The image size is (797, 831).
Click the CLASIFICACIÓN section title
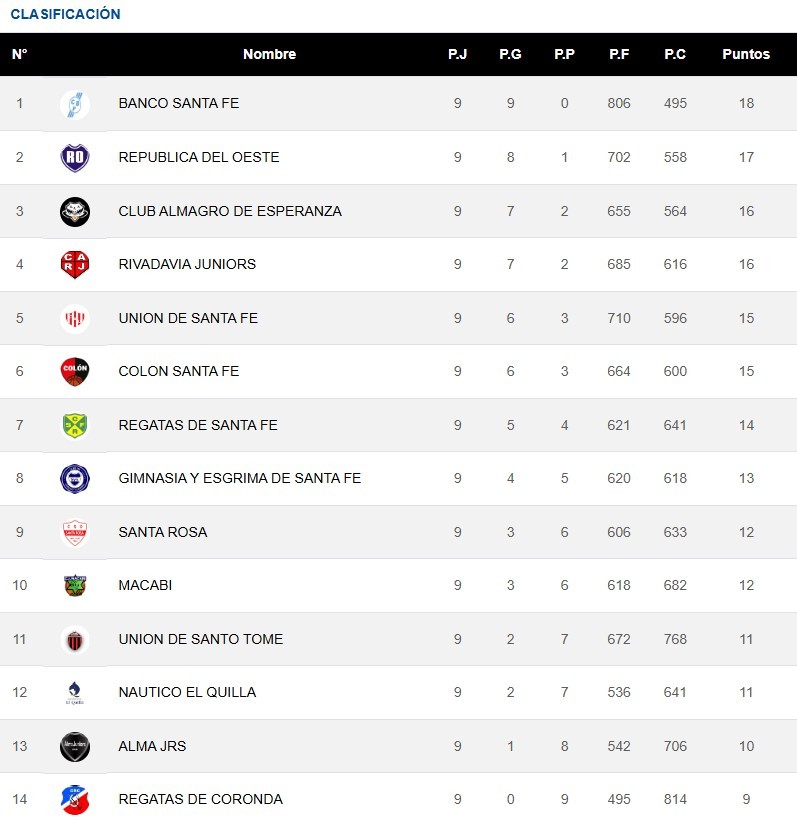(x=66, y=14)
